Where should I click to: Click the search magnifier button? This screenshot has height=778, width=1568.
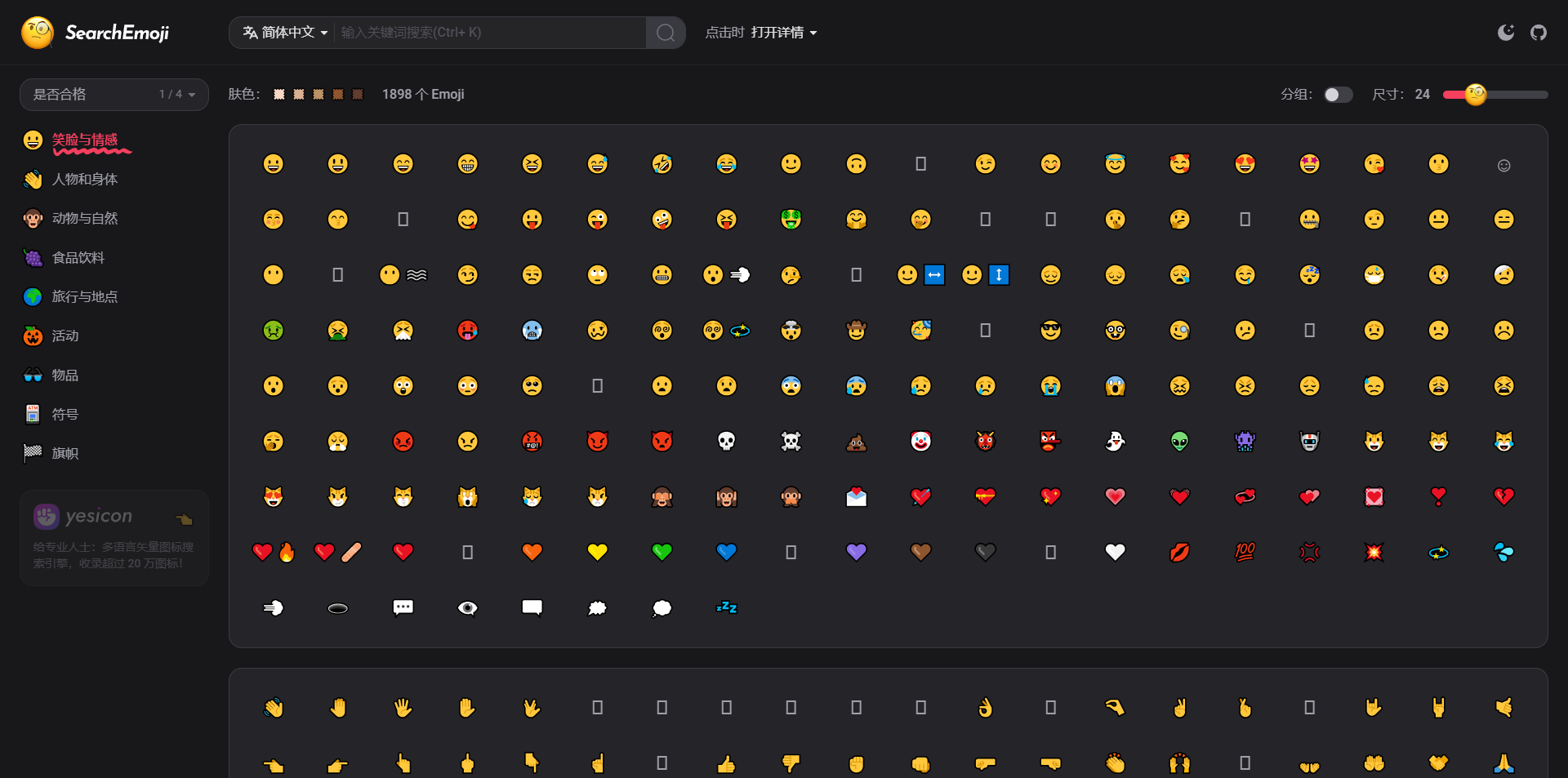(x=665, y=33)
